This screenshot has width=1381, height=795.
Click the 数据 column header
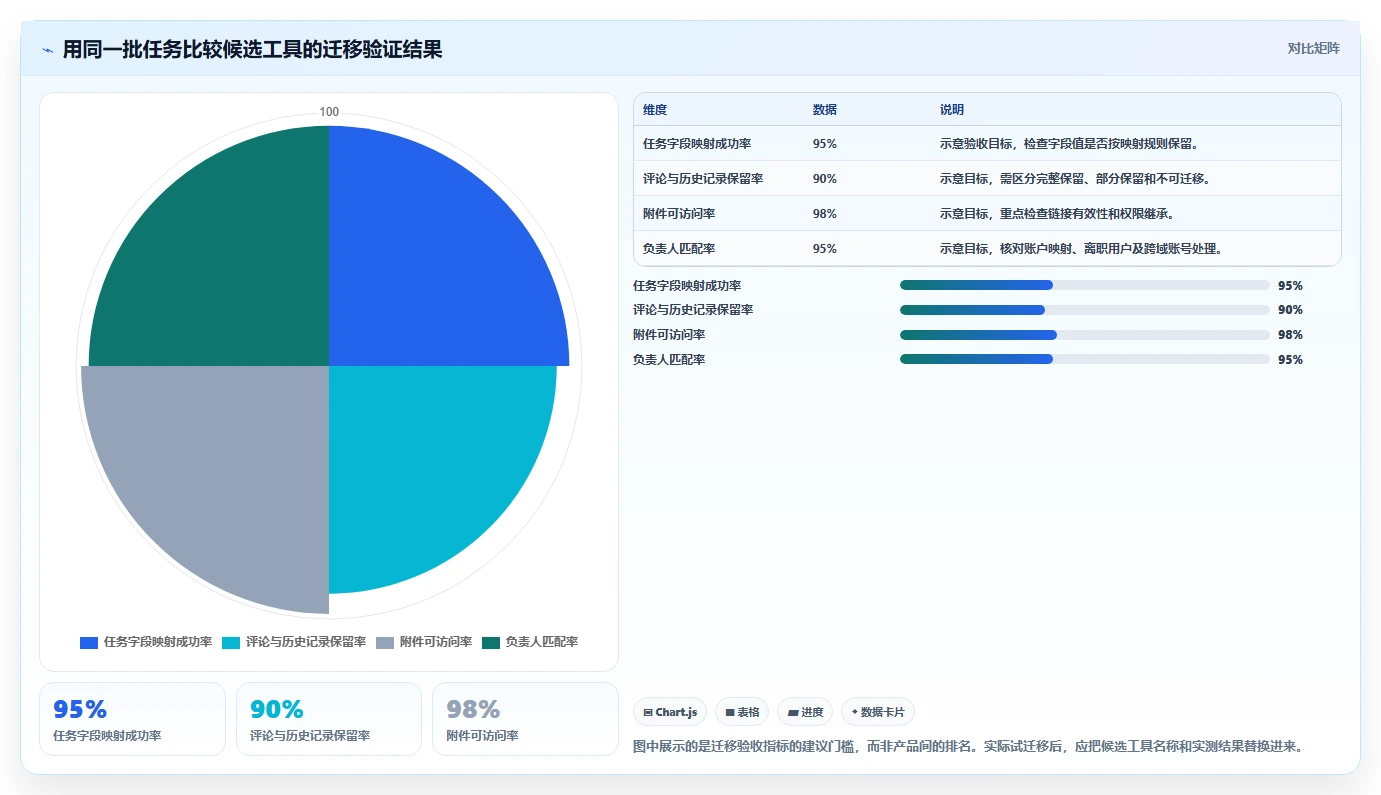click(x=825, y=110)
